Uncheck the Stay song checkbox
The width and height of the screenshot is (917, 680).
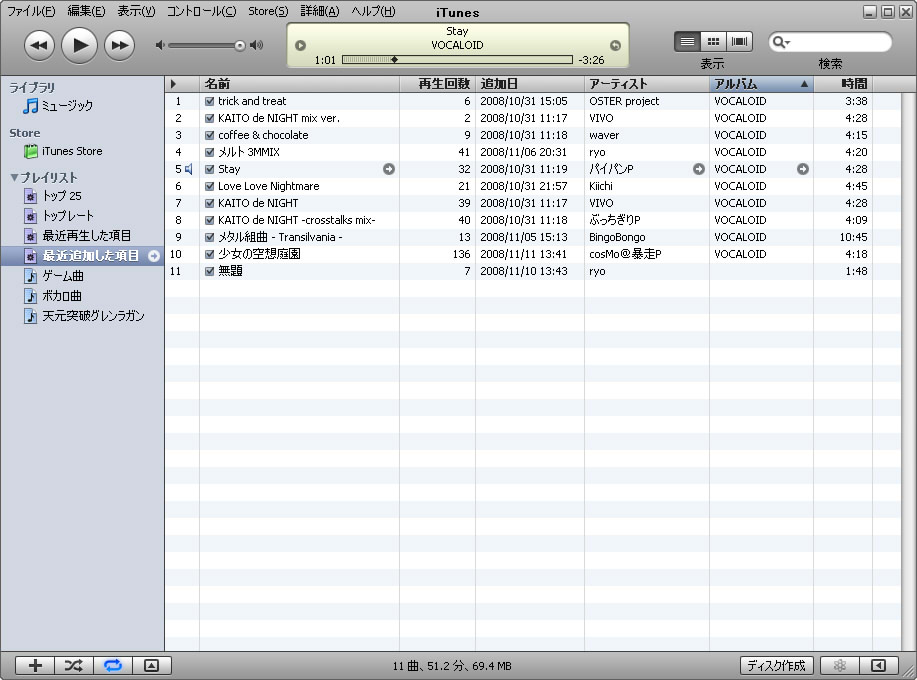209,169
